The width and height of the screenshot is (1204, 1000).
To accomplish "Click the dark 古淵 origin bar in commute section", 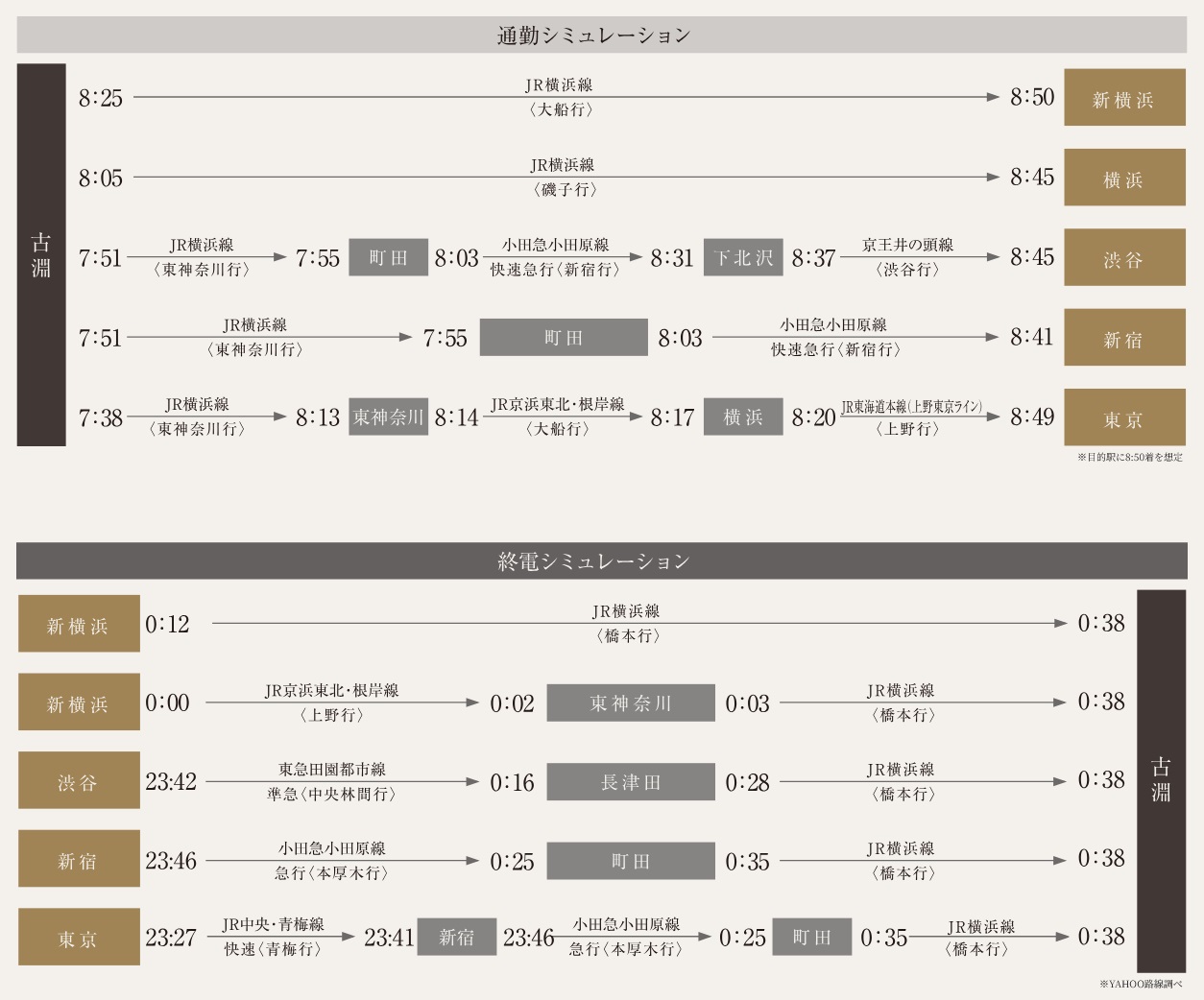I will [41, 255].
